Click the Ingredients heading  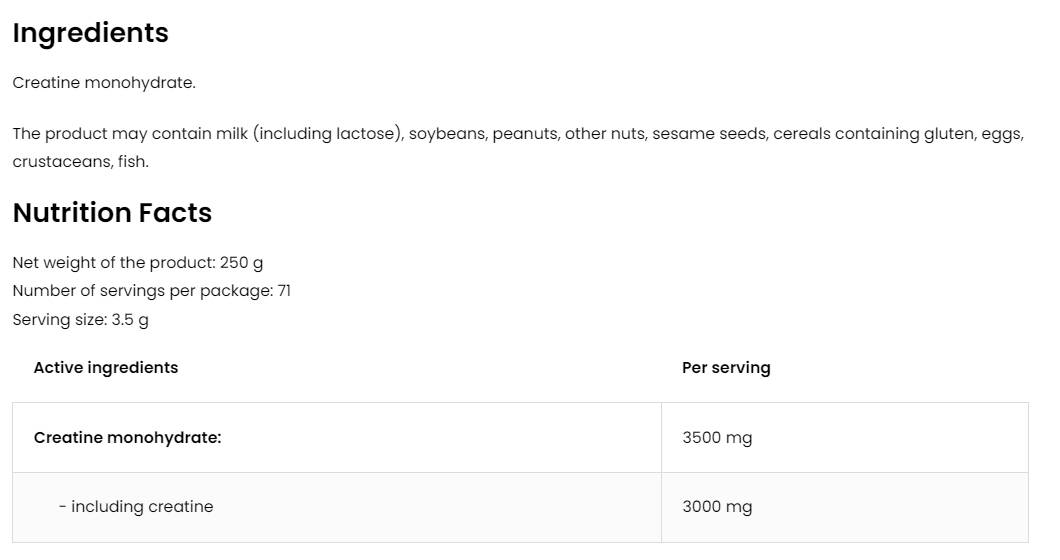point(90,33)
